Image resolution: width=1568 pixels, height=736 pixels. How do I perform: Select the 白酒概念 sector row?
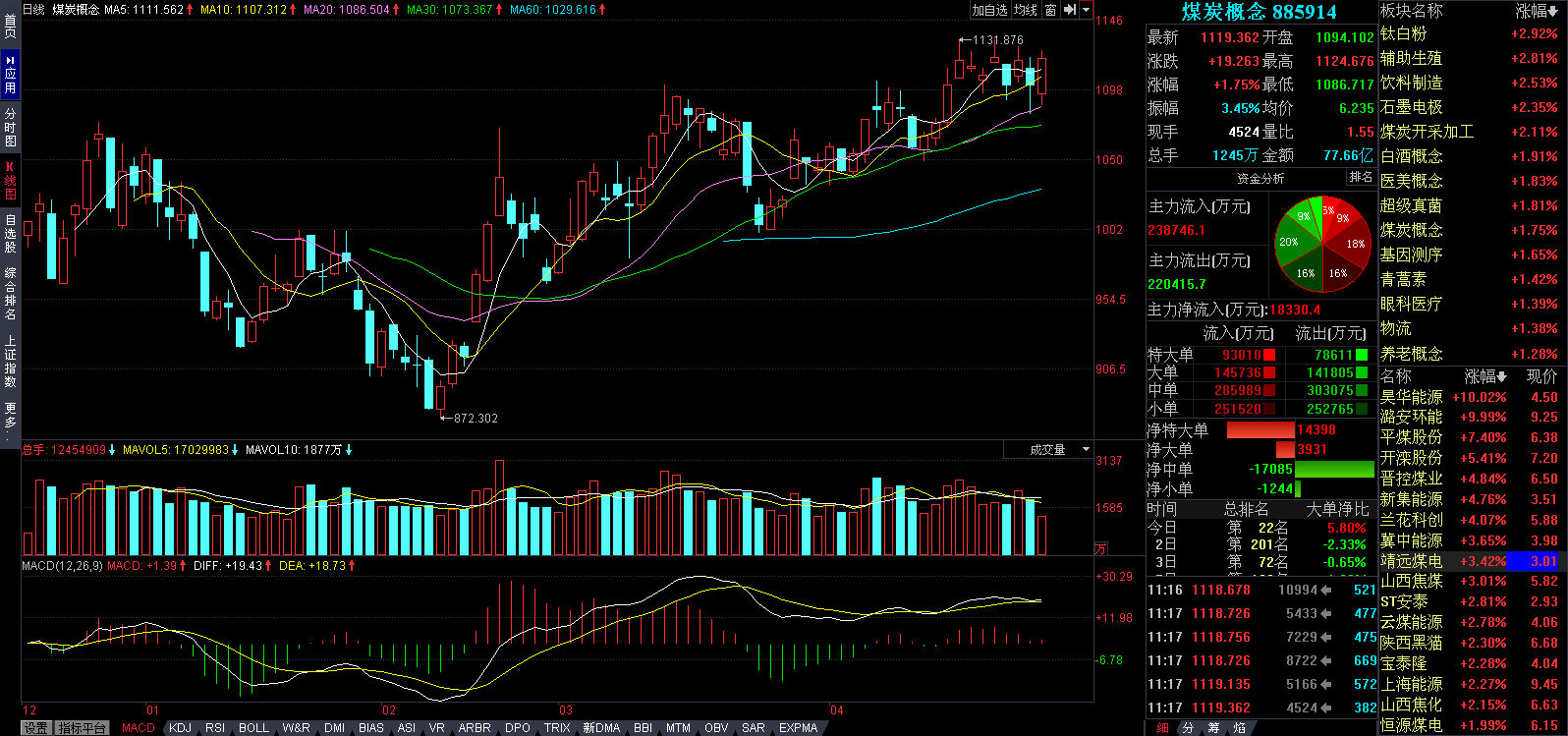(x=1472, y=156)
